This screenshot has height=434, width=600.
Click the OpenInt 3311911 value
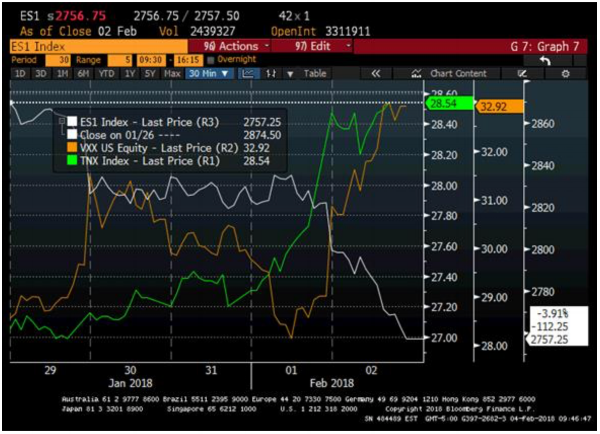click(348, 31)
